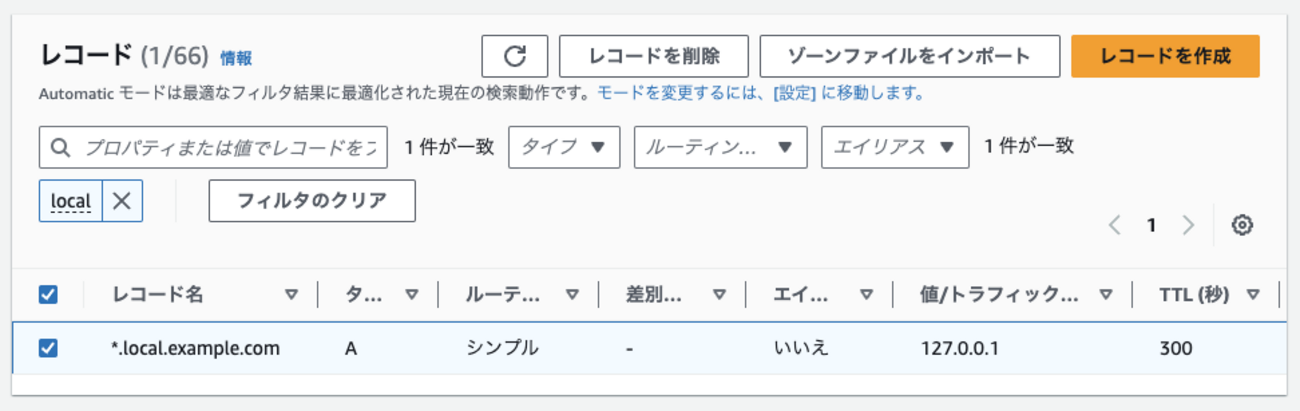
Task: Click ゾーンファイルをインポート button
Action: coord(909,56)
